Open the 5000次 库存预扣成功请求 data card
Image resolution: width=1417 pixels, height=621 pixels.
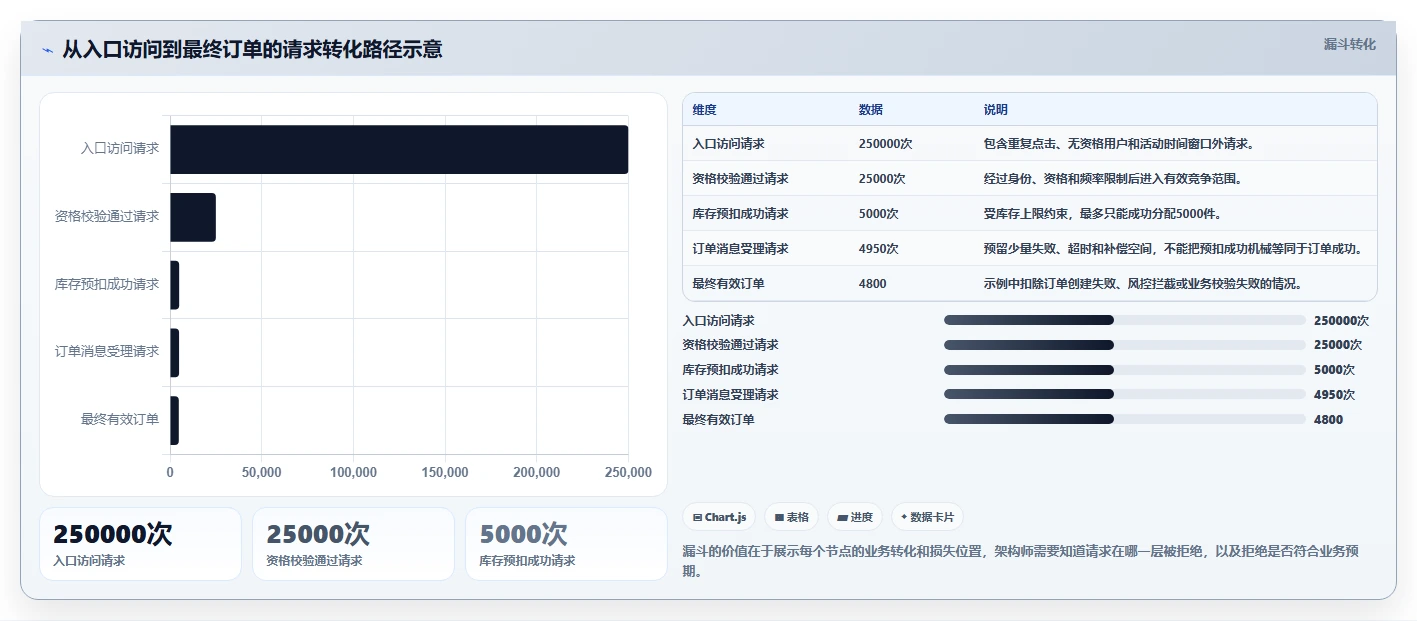coord(566,544)
